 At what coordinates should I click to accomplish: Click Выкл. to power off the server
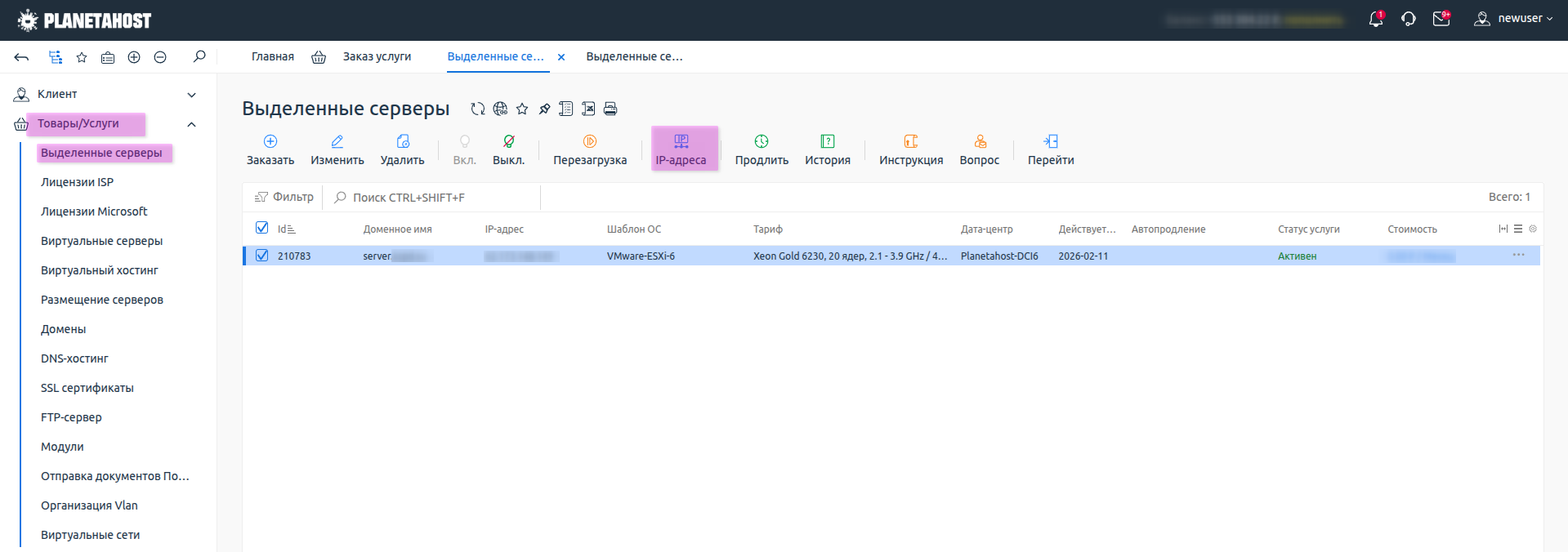point(508,149)
